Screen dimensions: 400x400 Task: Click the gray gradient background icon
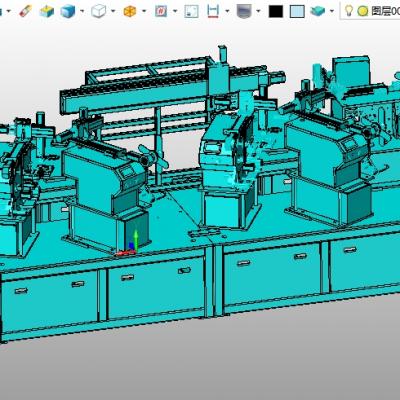tap(244, 11)
